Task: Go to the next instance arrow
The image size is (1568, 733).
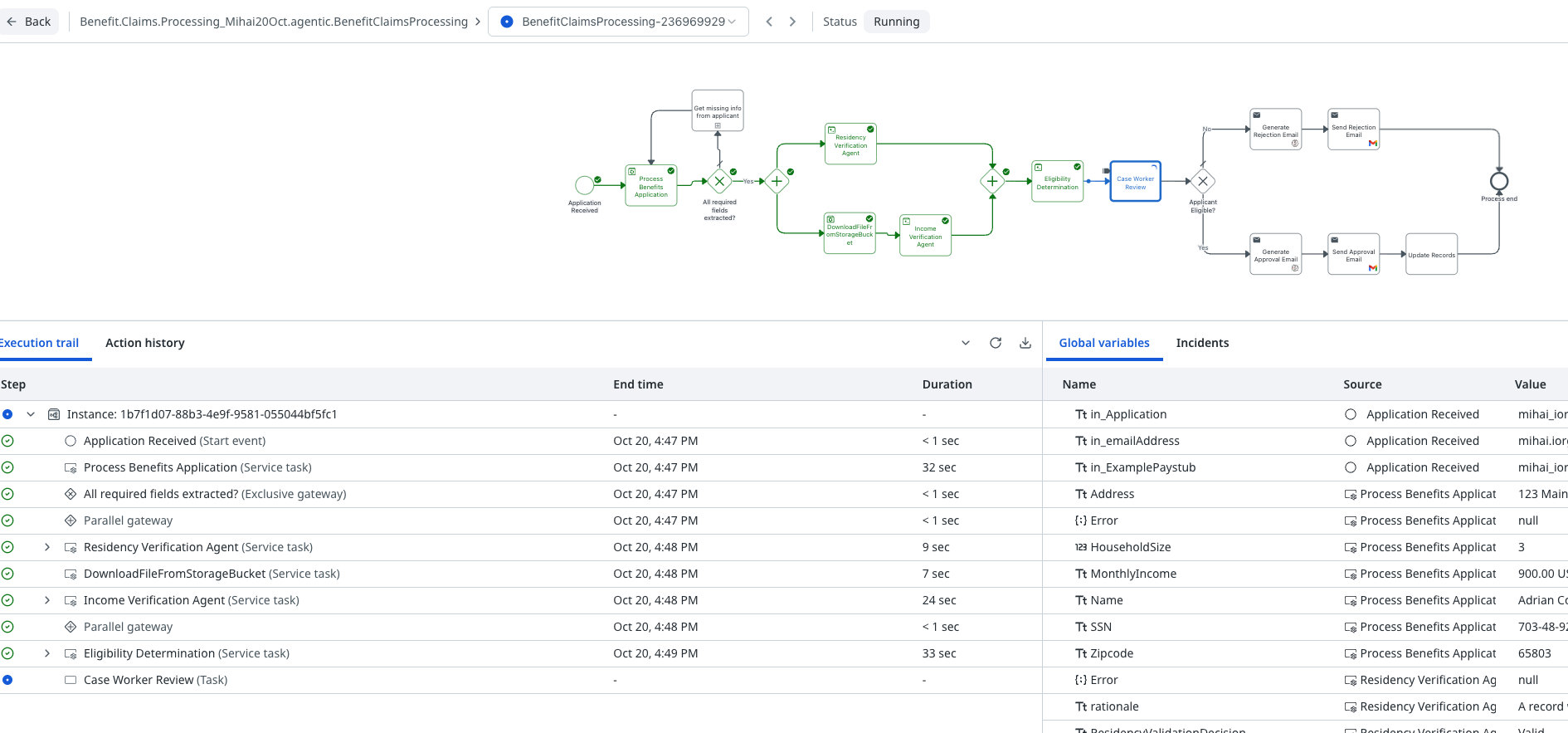Action: tap(792, 22)
